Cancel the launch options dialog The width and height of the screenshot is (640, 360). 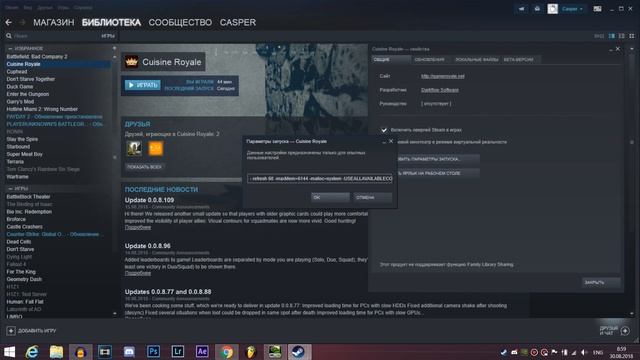click(x=373, y=198)
